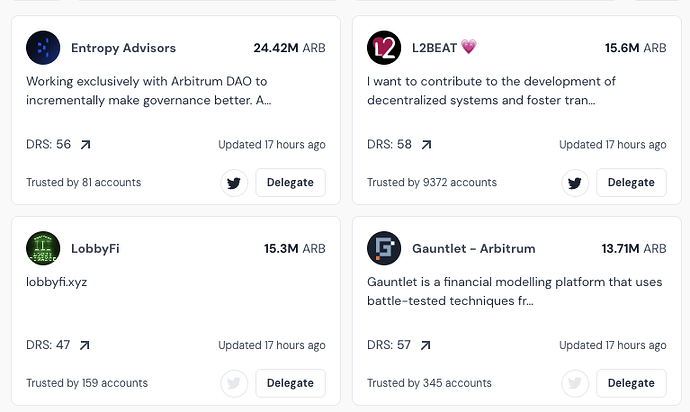Delegate to Entropy Advisors

(x=290, y=183)
